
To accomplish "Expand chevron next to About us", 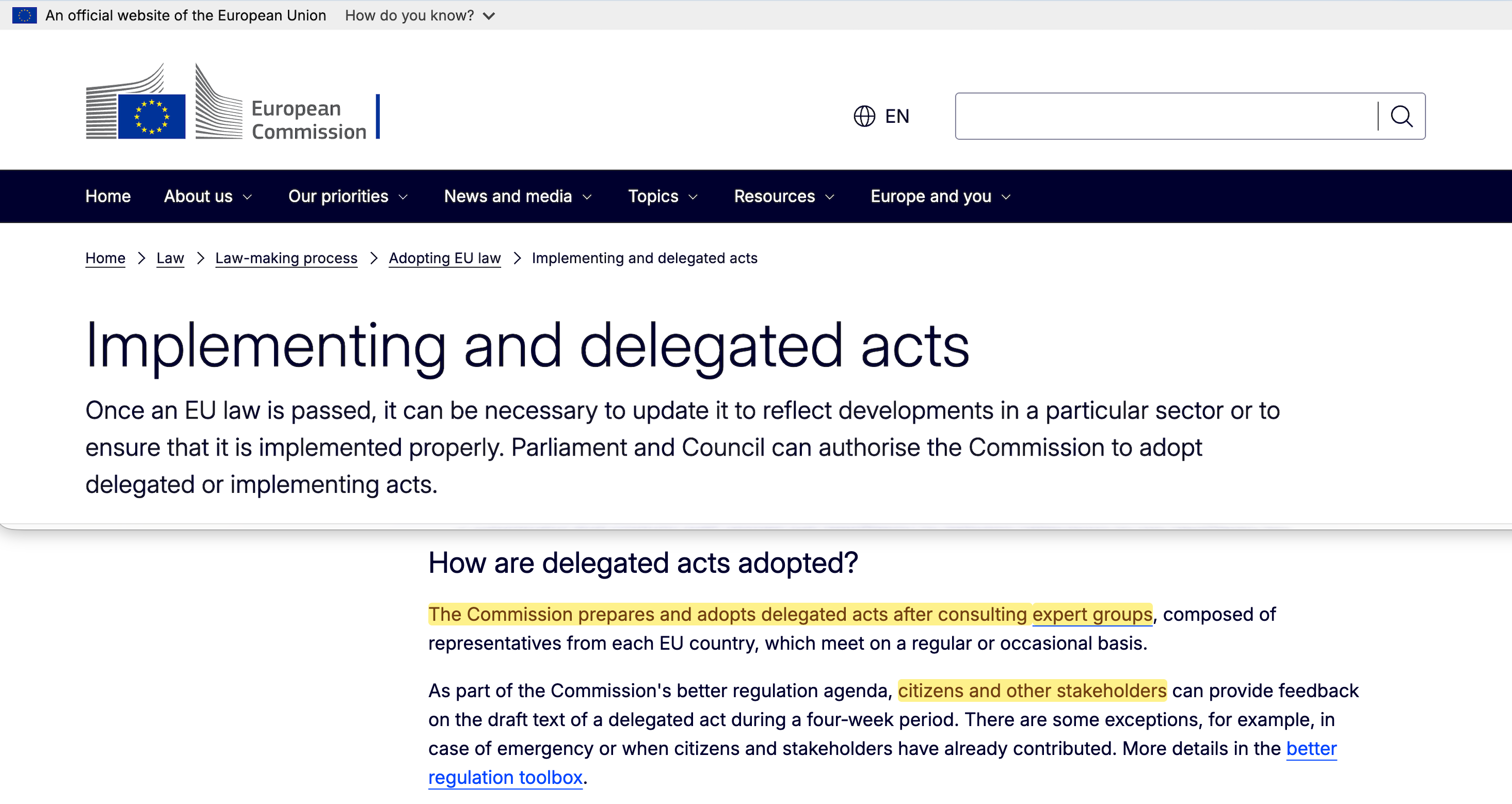I will click(247, 197).
